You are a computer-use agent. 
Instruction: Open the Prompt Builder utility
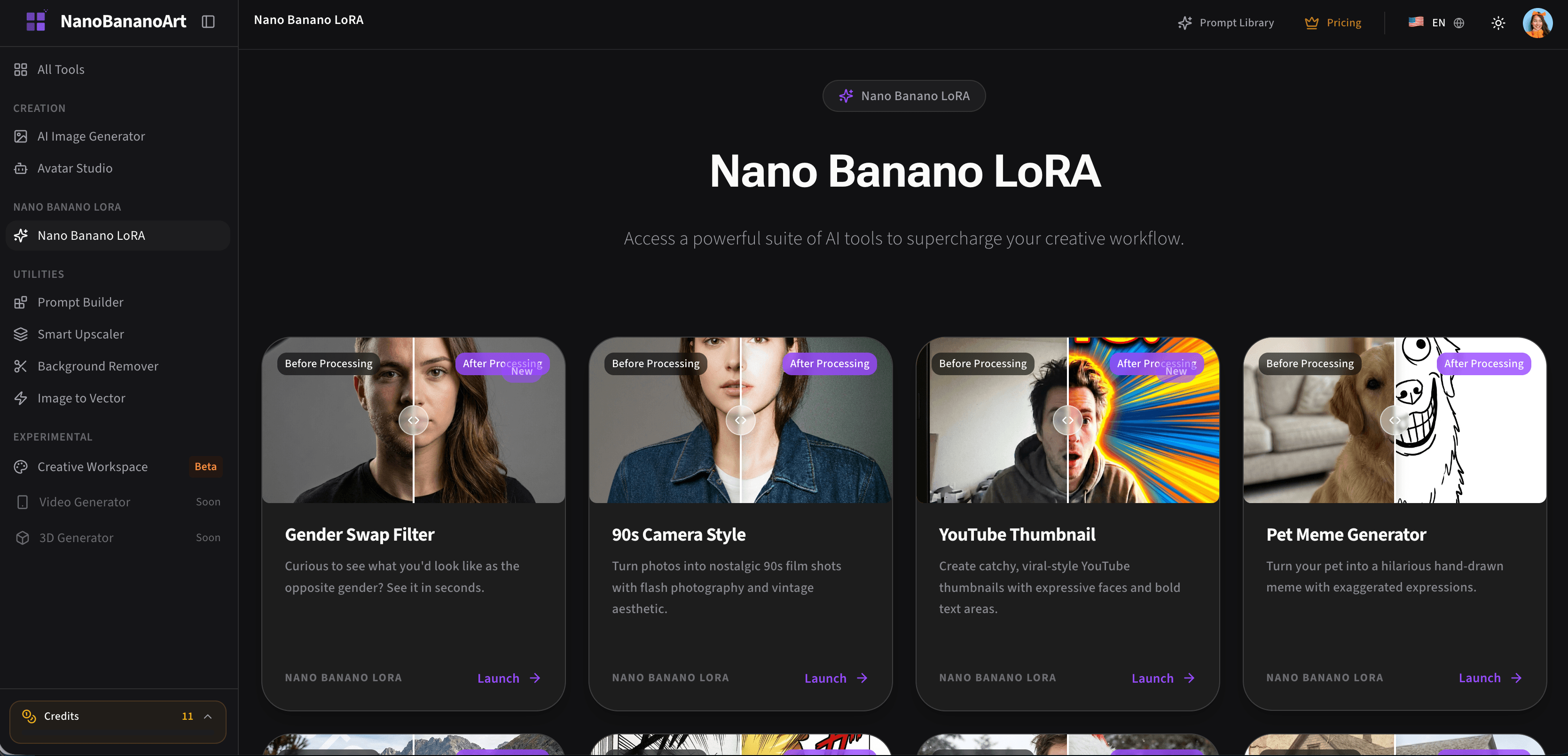tap(80, 301)
